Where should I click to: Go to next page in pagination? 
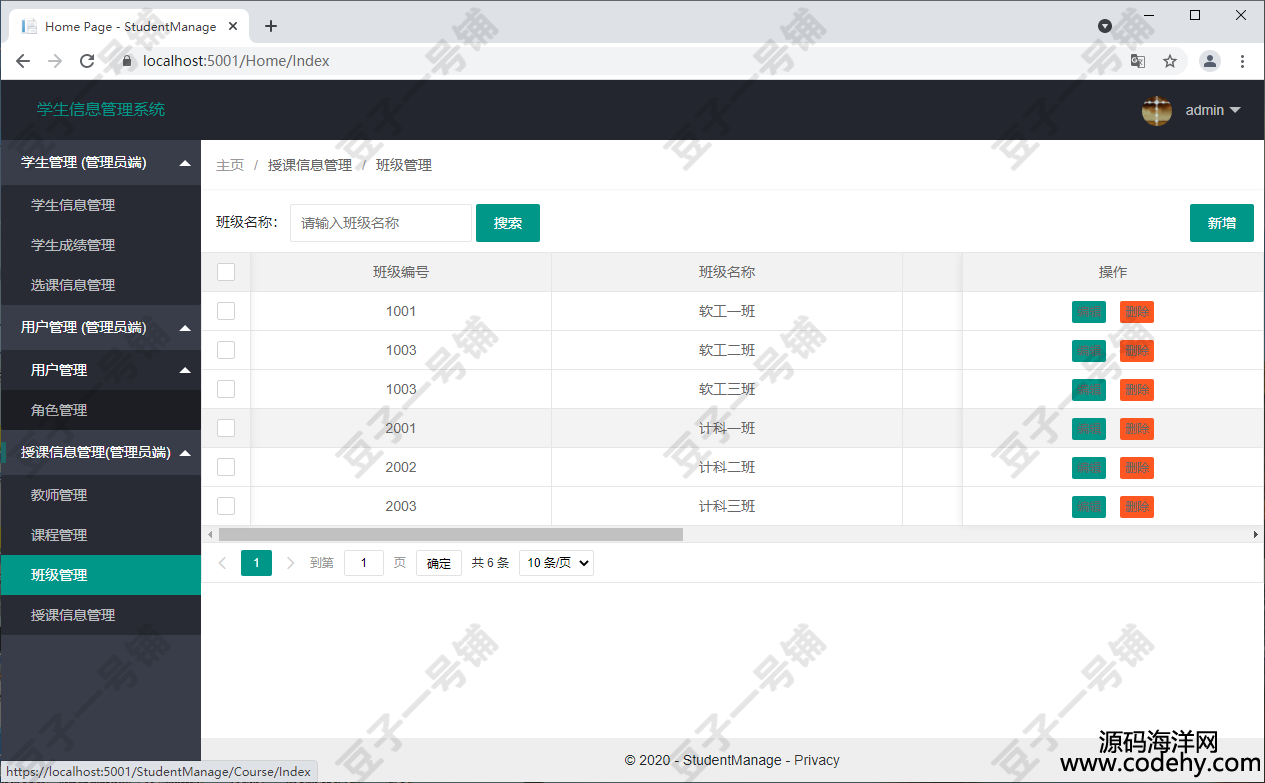click(291, 563)
